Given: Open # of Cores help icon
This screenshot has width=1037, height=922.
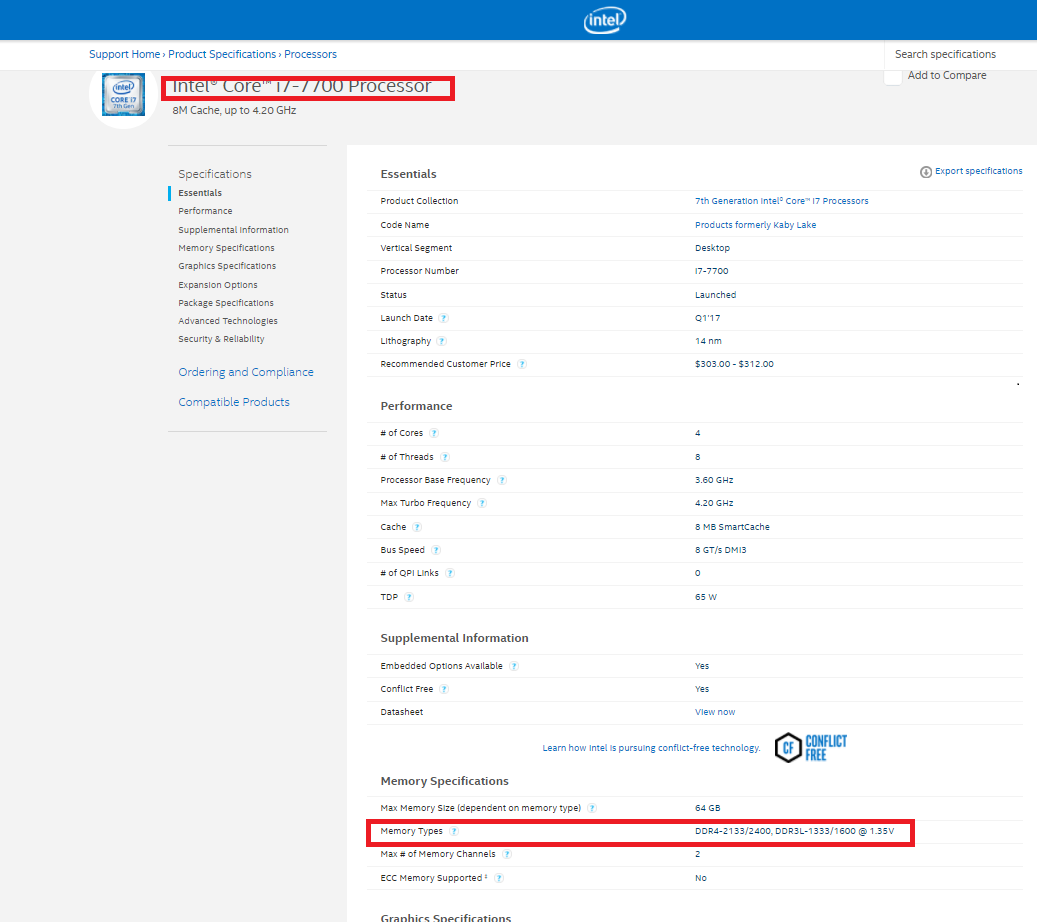Looking at the screenshot, I should pyautogui.click(x=434, y=433).
